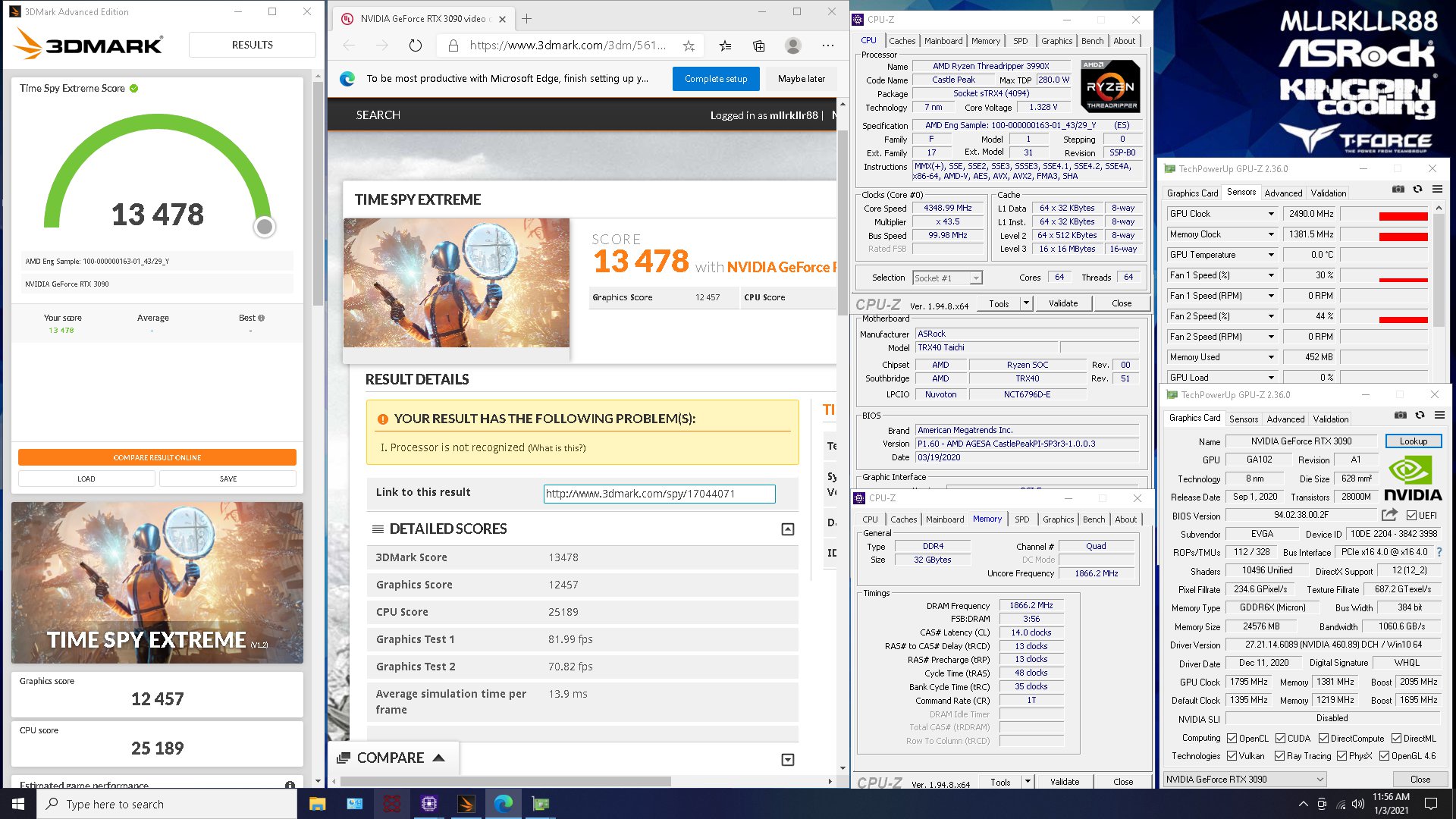Open hamburger menu in GPU-Z Graphics Card window
Screen dimensions: 1456x819
1439,415
